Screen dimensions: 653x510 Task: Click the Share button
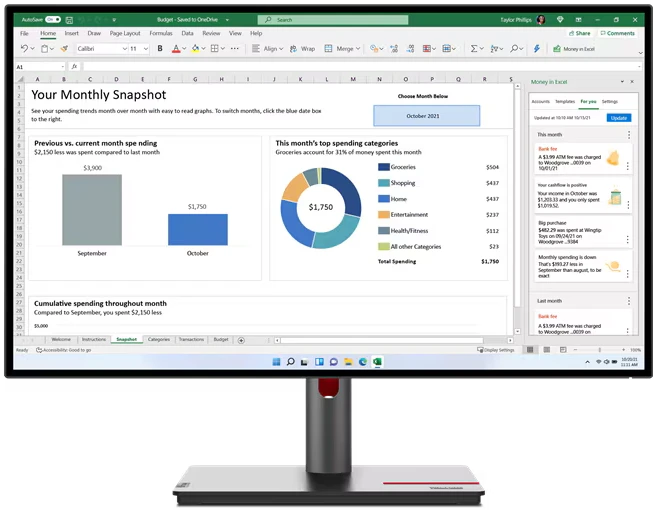point(580,33)
